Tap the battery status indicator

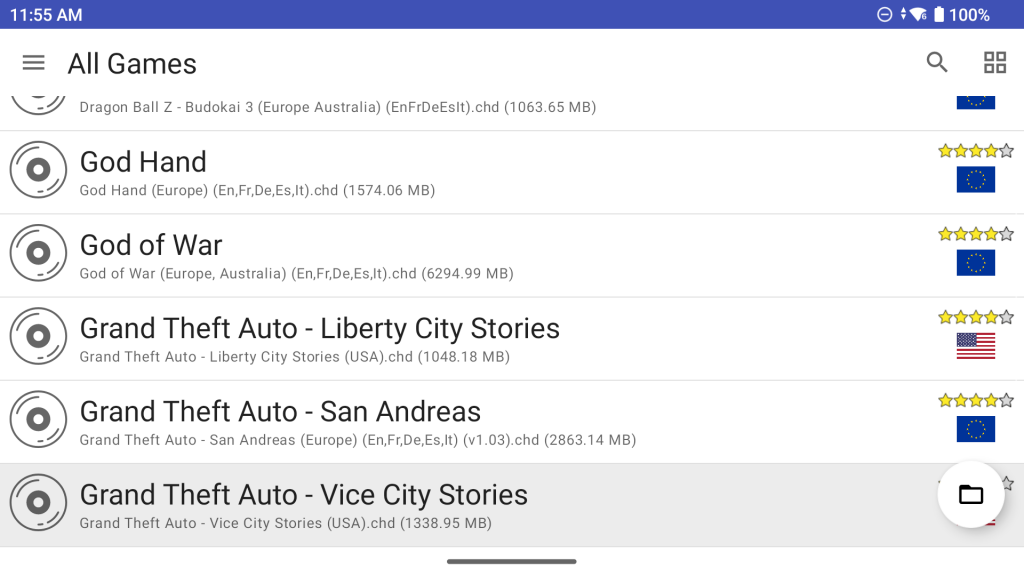tap(938, 14)
